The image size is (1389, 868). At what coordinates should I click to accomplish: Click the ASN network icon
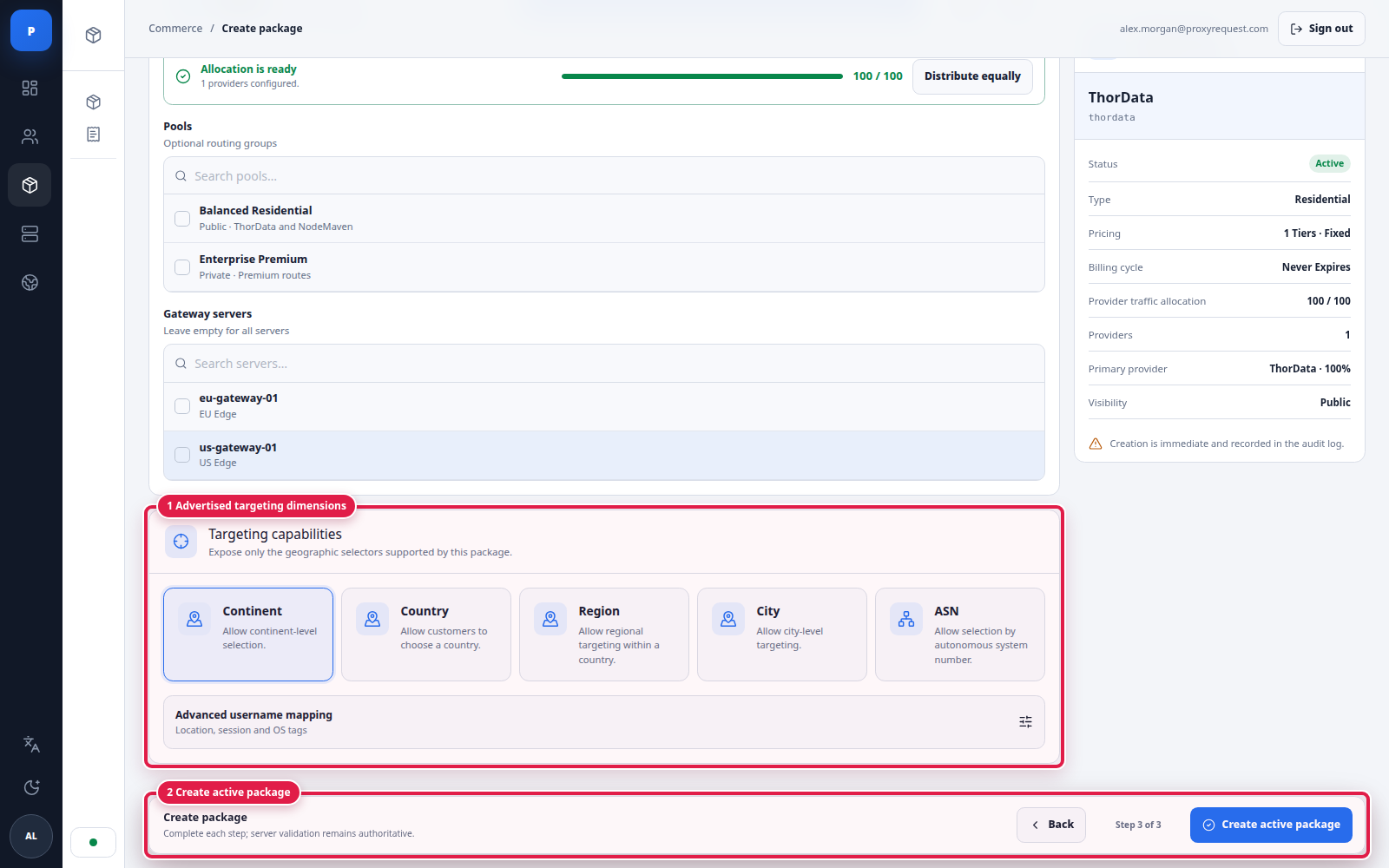906,619
